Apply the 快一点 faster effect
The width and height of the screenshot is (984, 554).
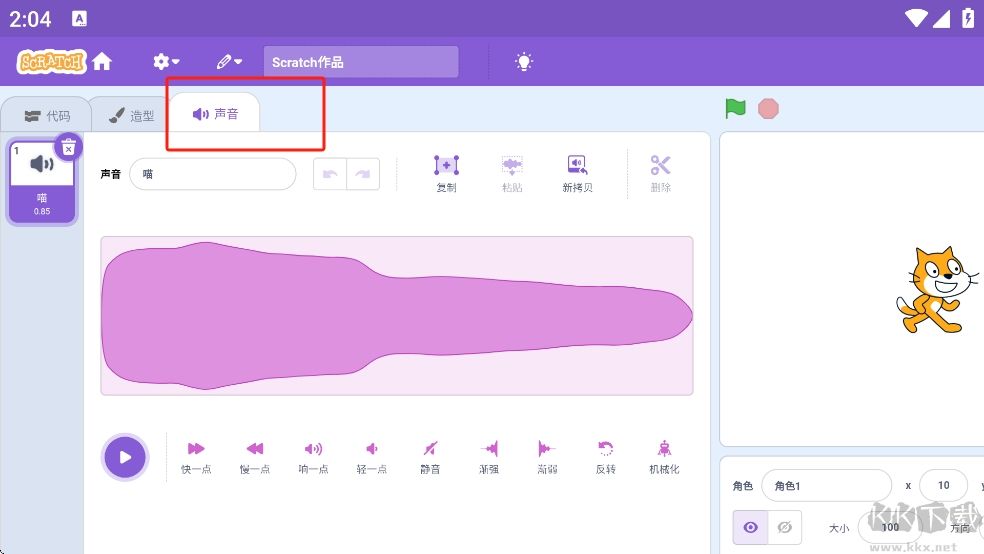[x=196, y=457]
